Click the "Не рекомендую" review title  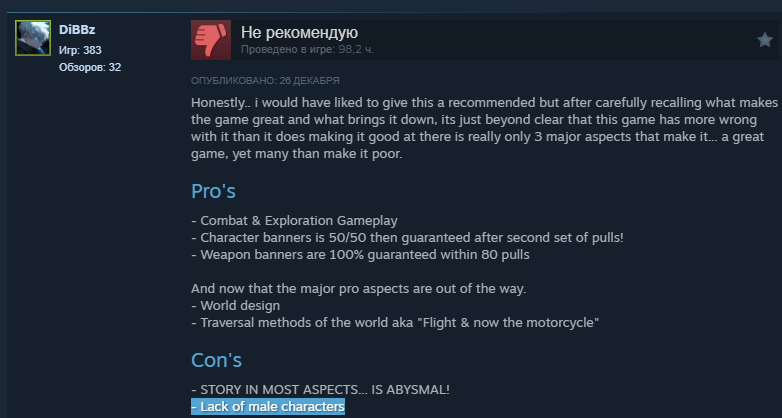point(299,33)
